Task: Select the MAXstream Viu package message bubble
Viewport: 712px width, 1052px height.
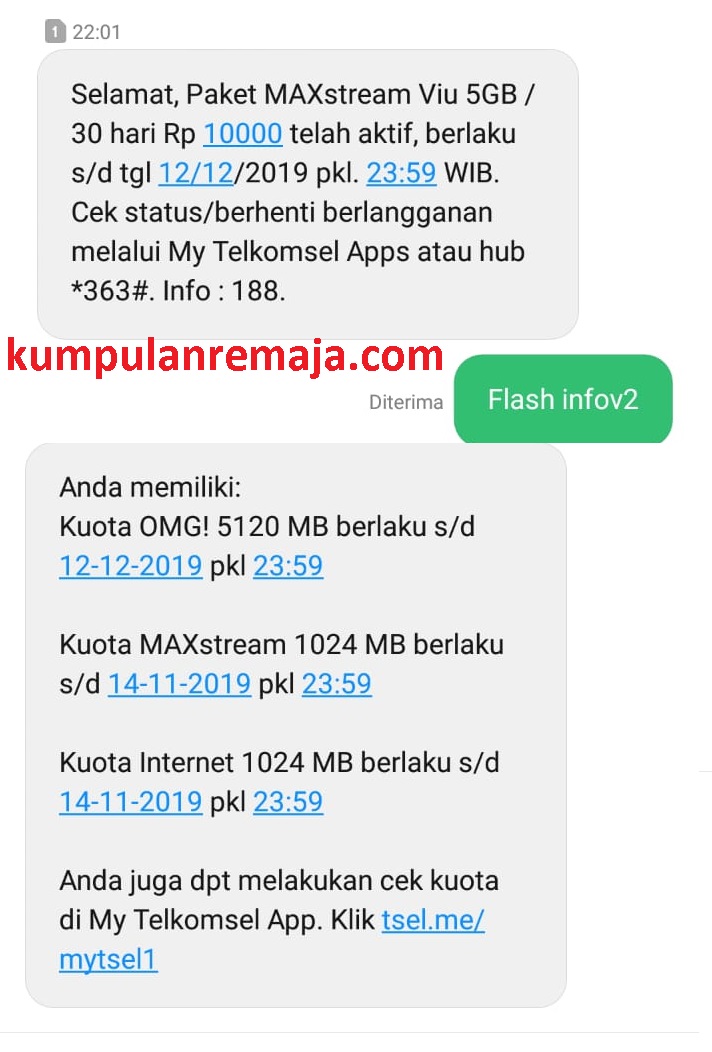Action: click(307, 194)
